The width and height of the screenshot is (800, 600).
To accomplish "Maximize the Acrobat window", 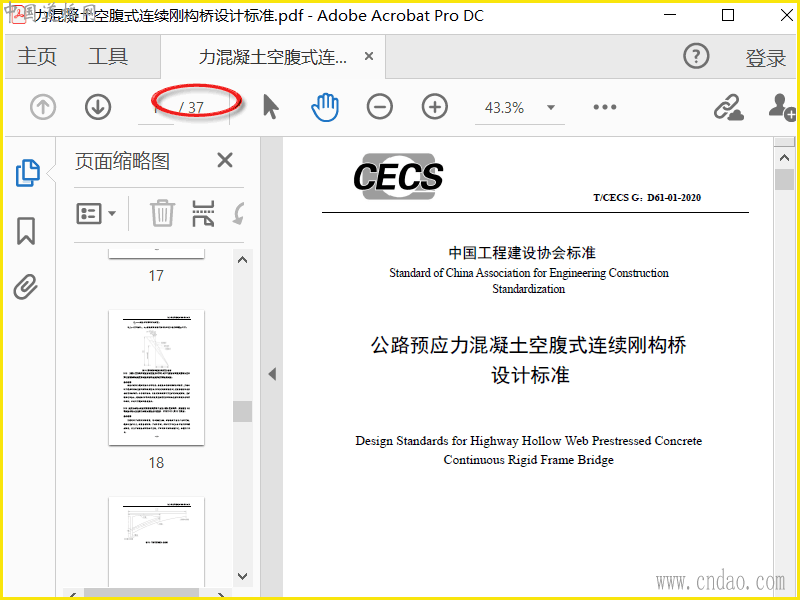I will [728, 15].
